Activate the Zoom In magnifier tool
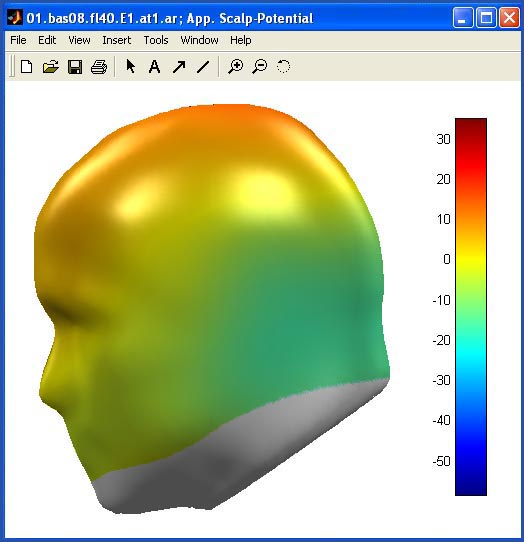The image size is (524, 542). click(x=235, y=66)
